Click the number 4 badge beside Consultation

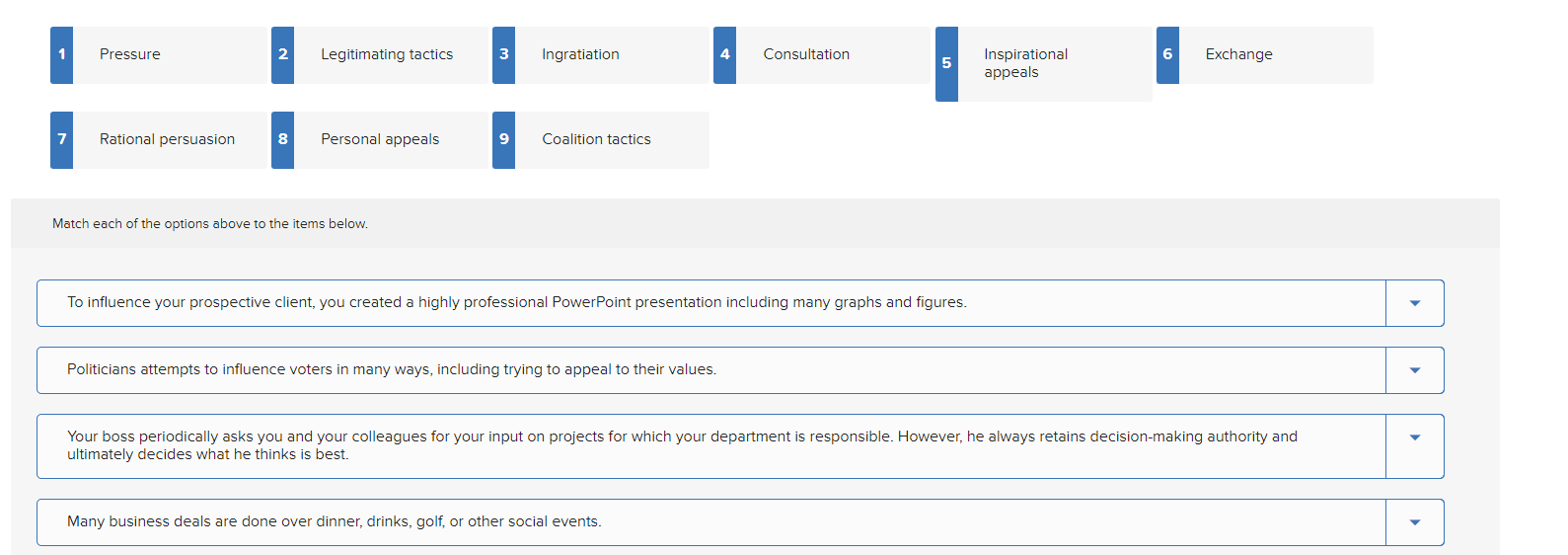click(724, 54)
